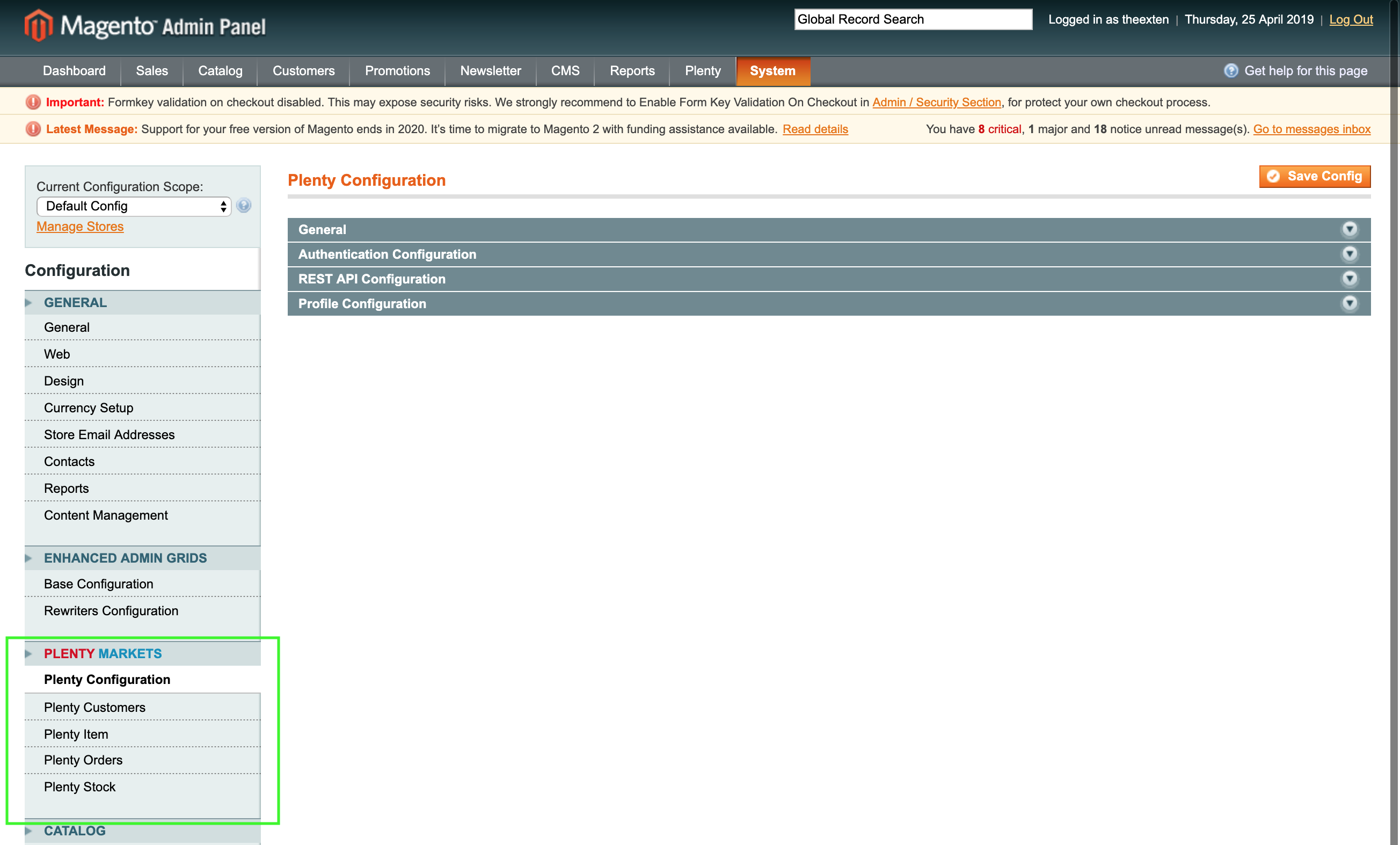Select Rewriters Configuration item
The height and width of the screenshot is (845, 1400).
pyautogui.click(x=143, y=611)
